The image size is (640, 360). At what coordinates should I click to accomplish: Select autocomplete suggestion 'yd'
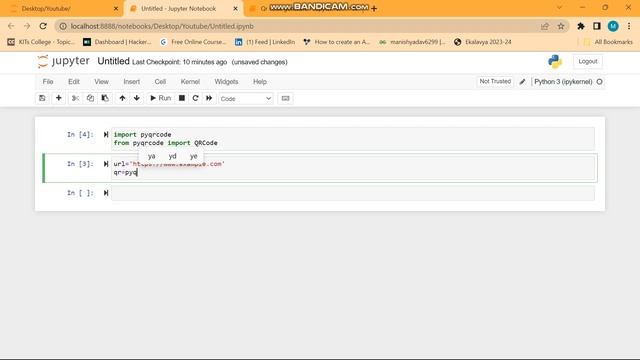172,156
